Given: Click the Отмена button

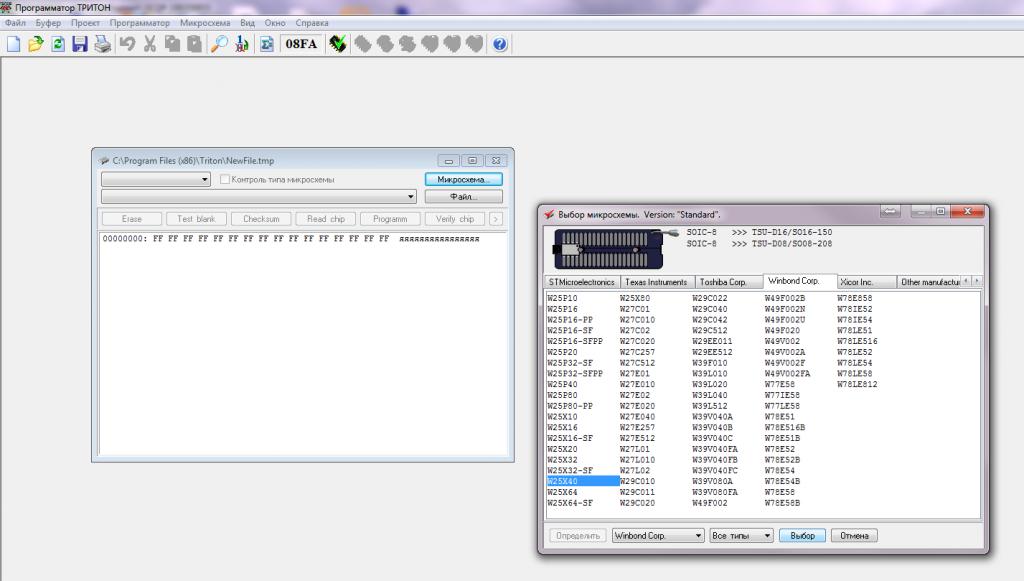Looking at the screenshot, I should click(x=854, y=536).
